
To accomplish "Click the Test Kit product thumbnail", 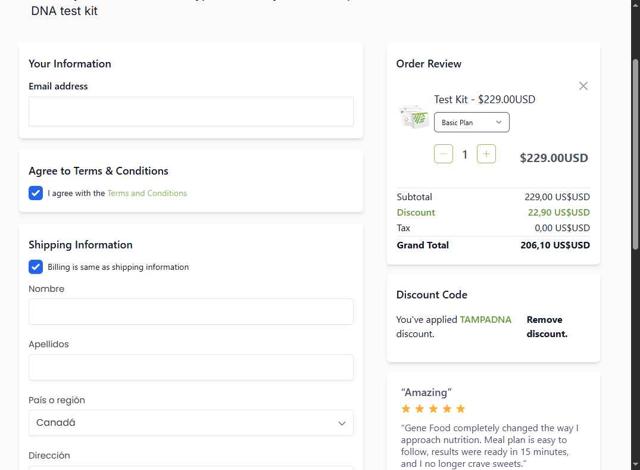I will [414, 117].
